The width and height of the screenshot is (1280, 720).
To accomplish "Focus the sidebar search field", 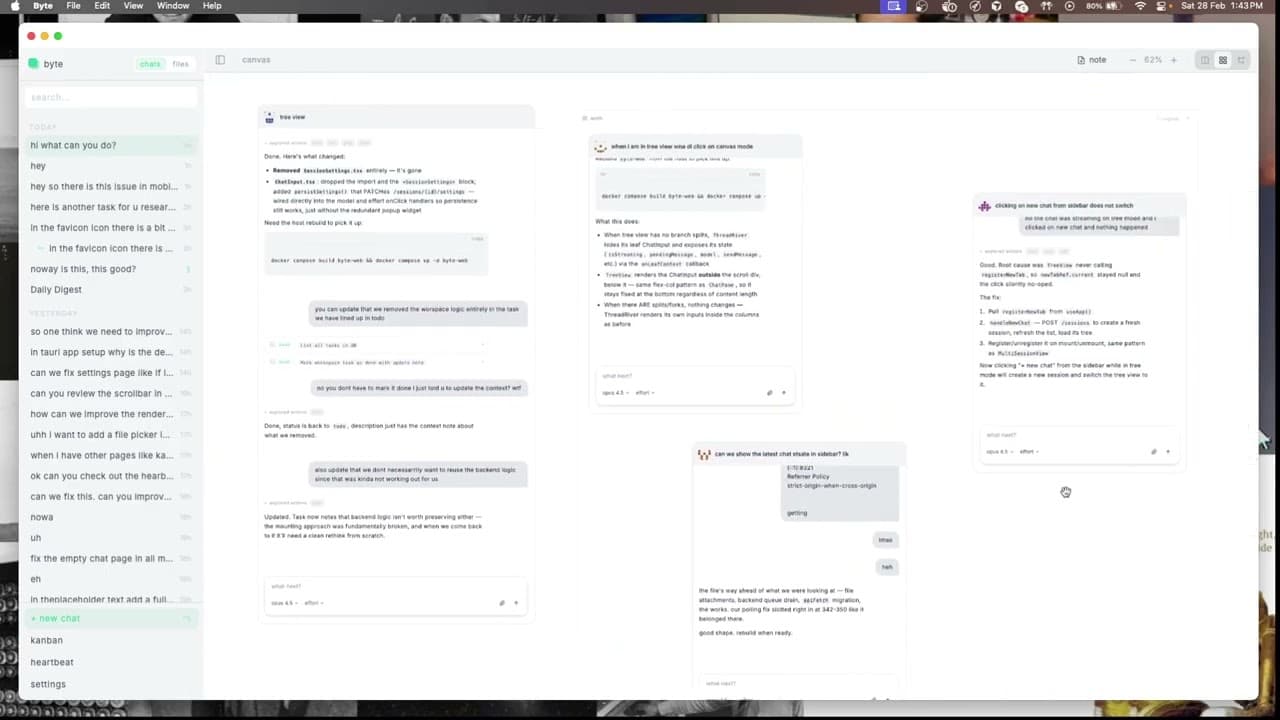I will (x=110, y=97).
